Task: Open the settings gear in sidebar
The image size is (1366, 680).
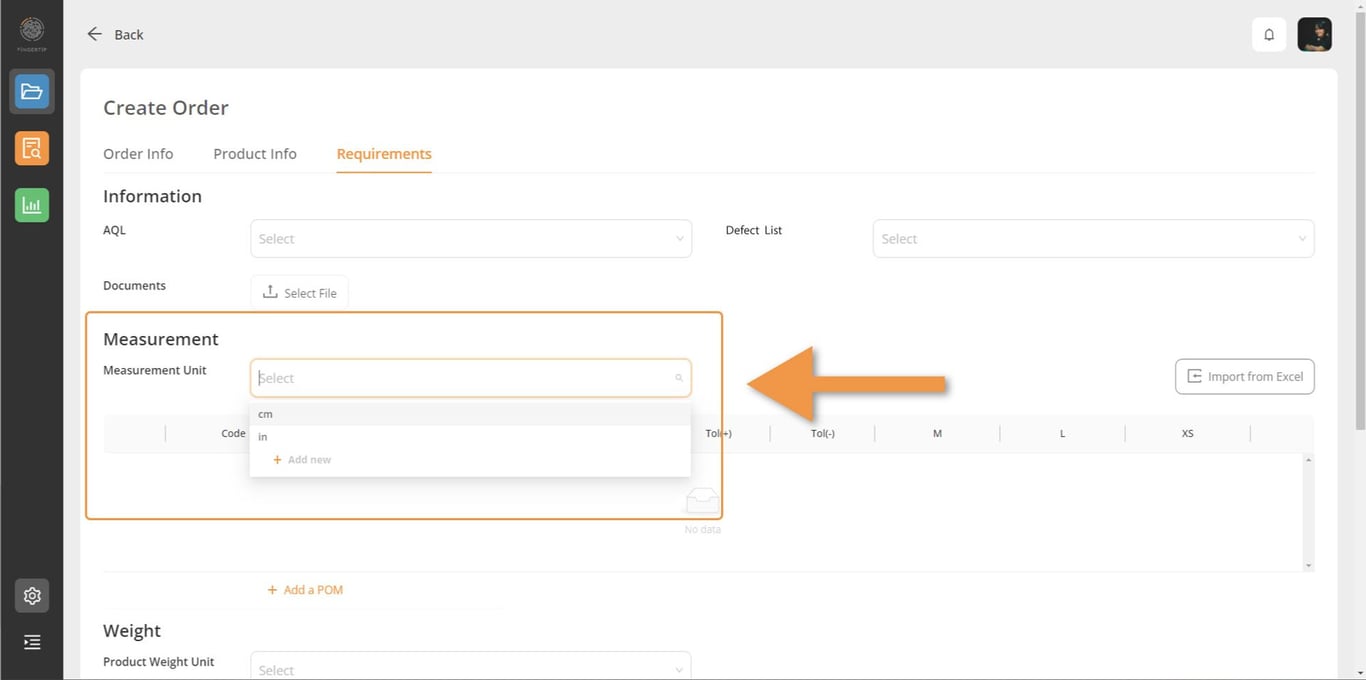Action: click(x=32, y=596)
